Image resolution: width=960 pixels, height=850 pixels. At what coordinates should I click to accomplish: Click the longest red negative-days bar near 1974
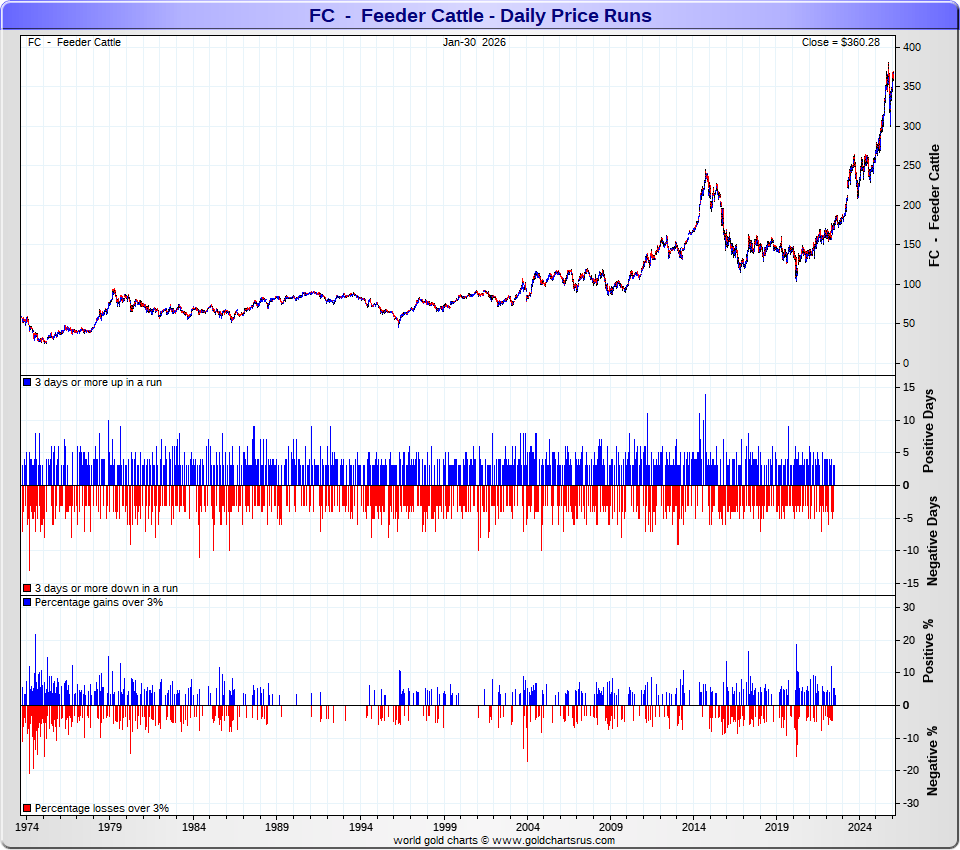(x=29, y=528)
